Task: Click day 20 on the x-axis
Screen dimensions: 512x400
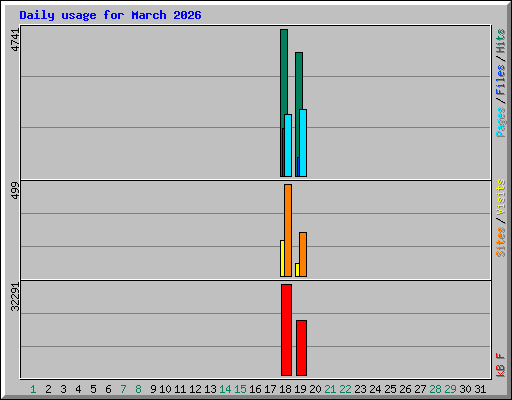Action: tap(315, 389)
